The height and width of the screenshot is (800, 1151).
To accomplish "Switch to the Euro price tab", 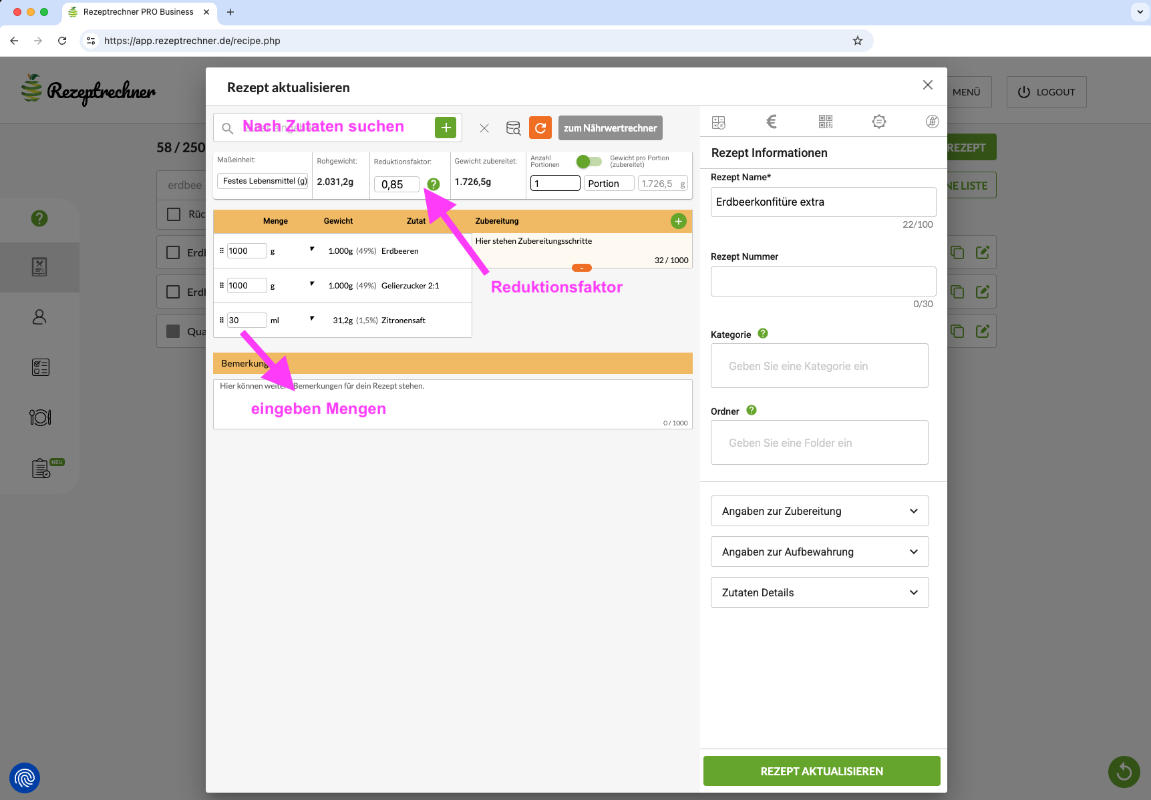I will [x=771, y=122].
